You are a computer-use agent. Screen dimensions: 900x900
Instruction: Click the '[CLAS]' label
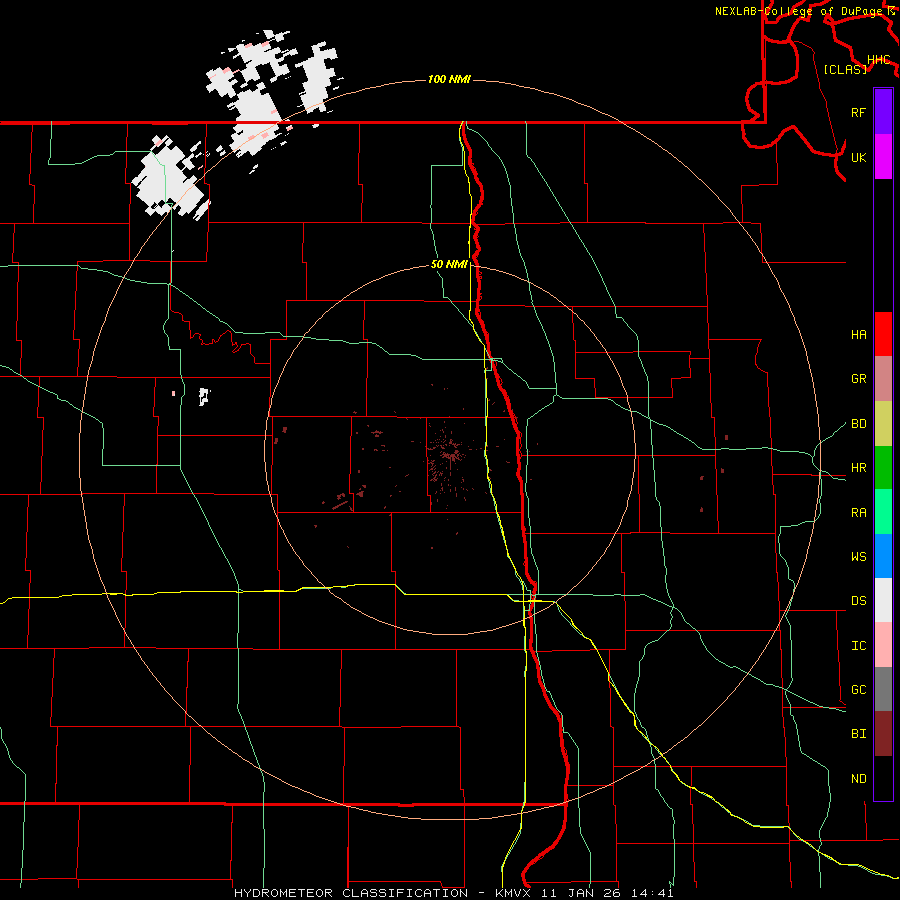click(x=845, y=69)
